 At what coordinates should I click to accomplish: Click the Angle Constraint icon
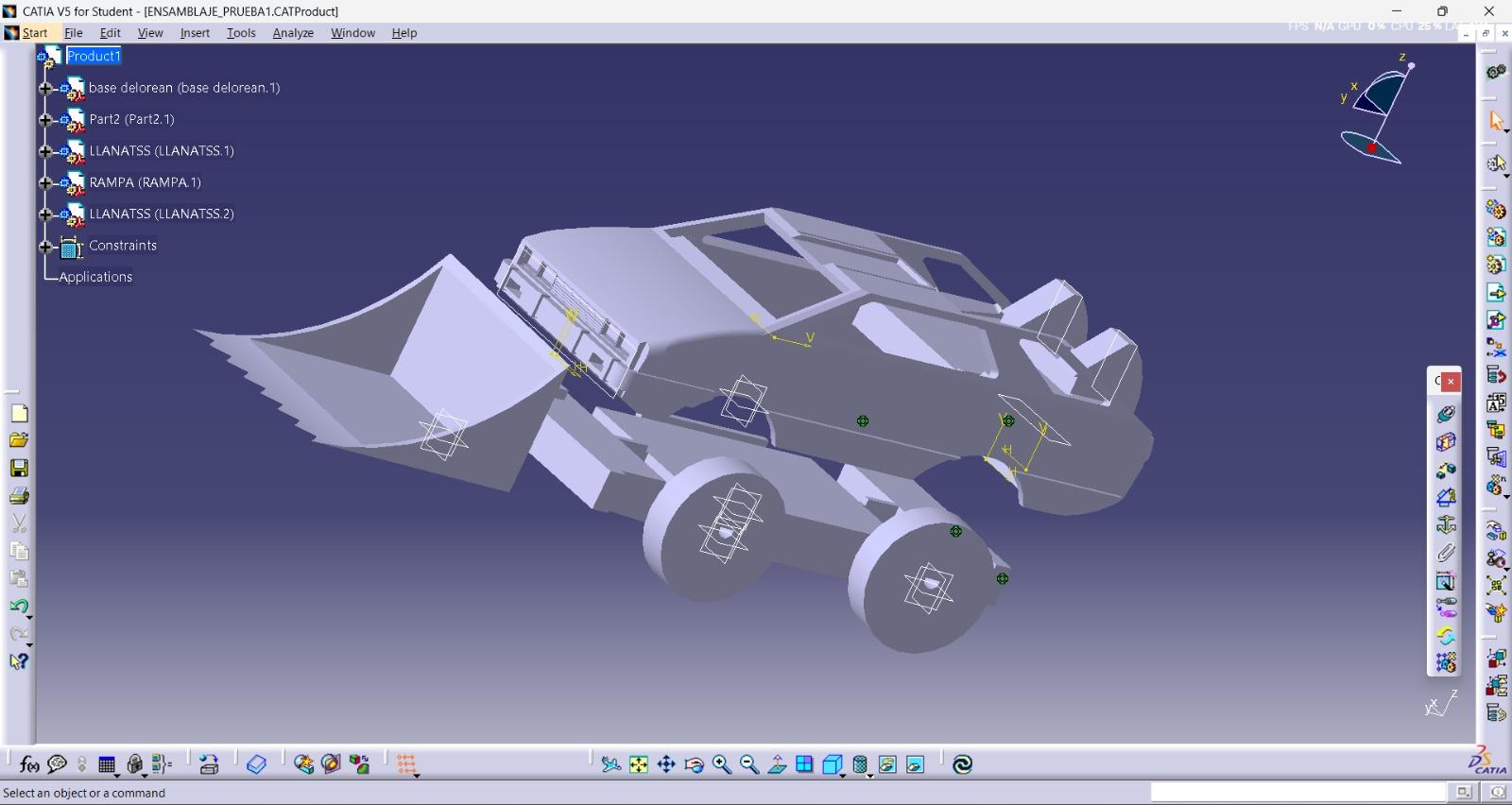click(x=1446, y=497)
